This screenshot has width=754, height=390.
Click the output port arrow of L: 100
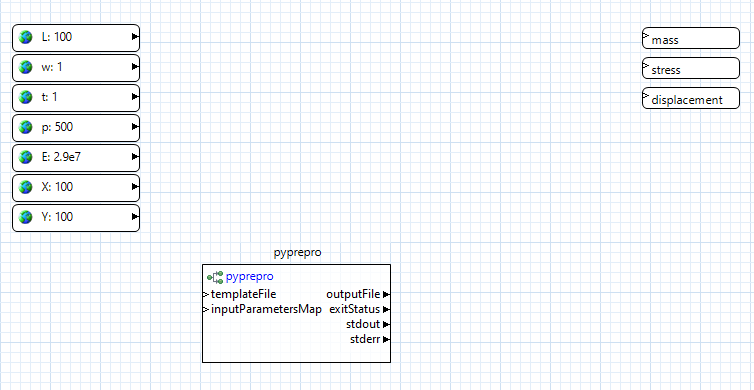[x=135, y=37]
